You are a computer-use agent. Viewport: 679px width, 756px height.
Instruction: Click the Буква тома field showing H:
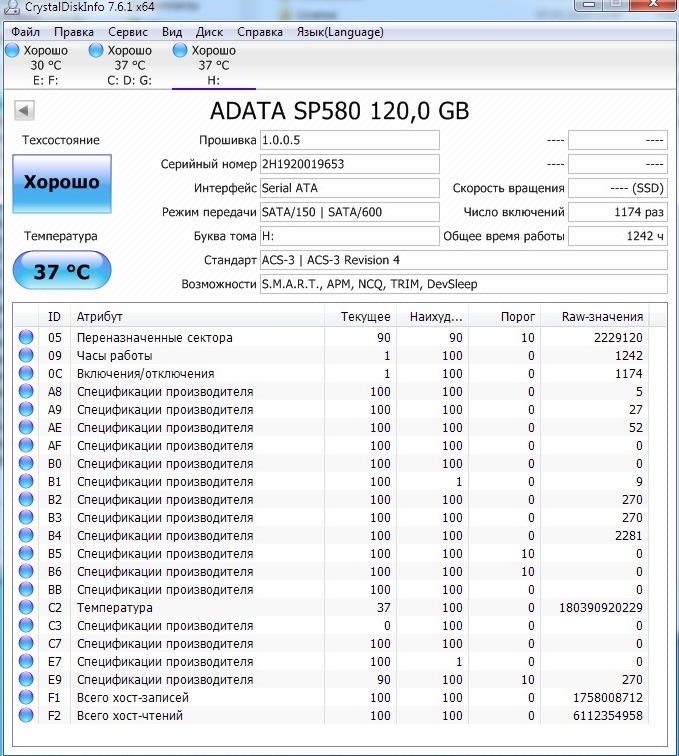(x=350, y=236)
